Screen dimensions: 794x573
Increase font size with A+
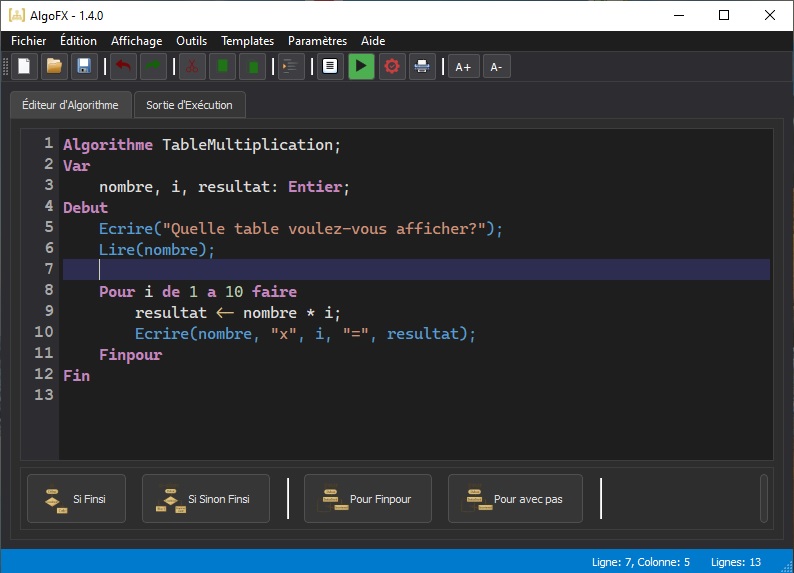coord(463,66)
